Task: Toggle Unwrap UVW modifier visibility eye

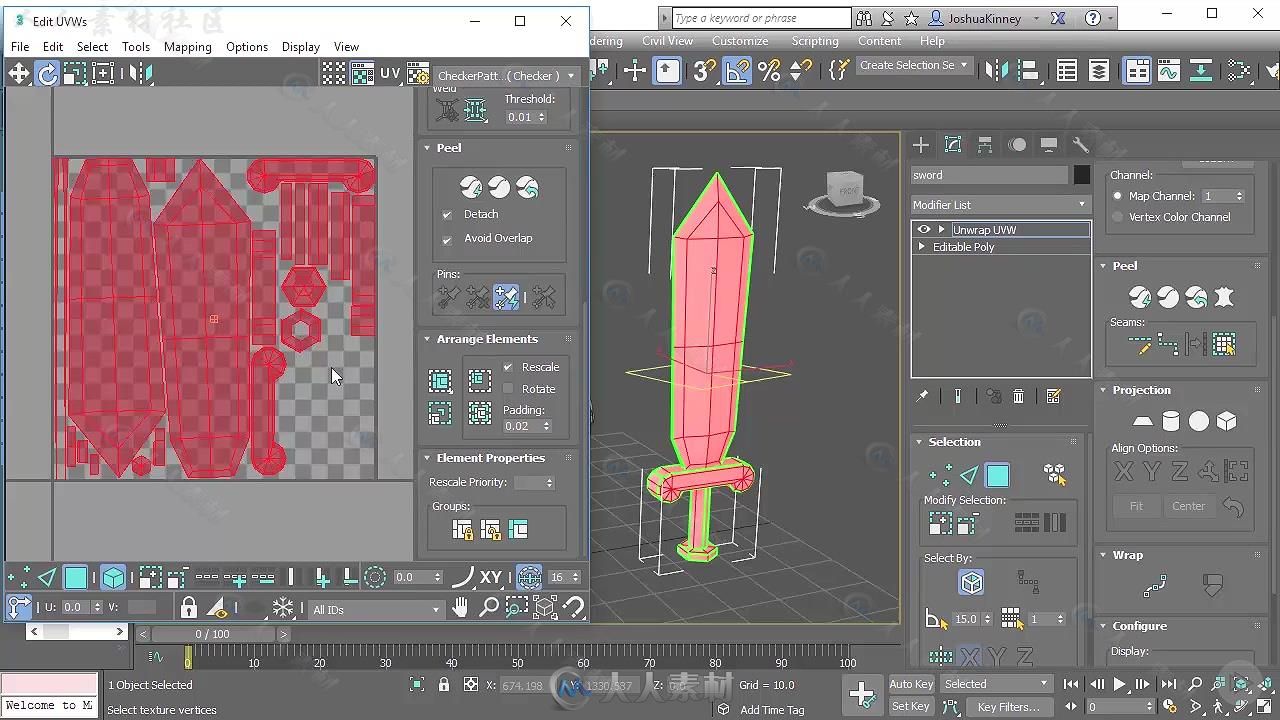Action: [924, 230]
